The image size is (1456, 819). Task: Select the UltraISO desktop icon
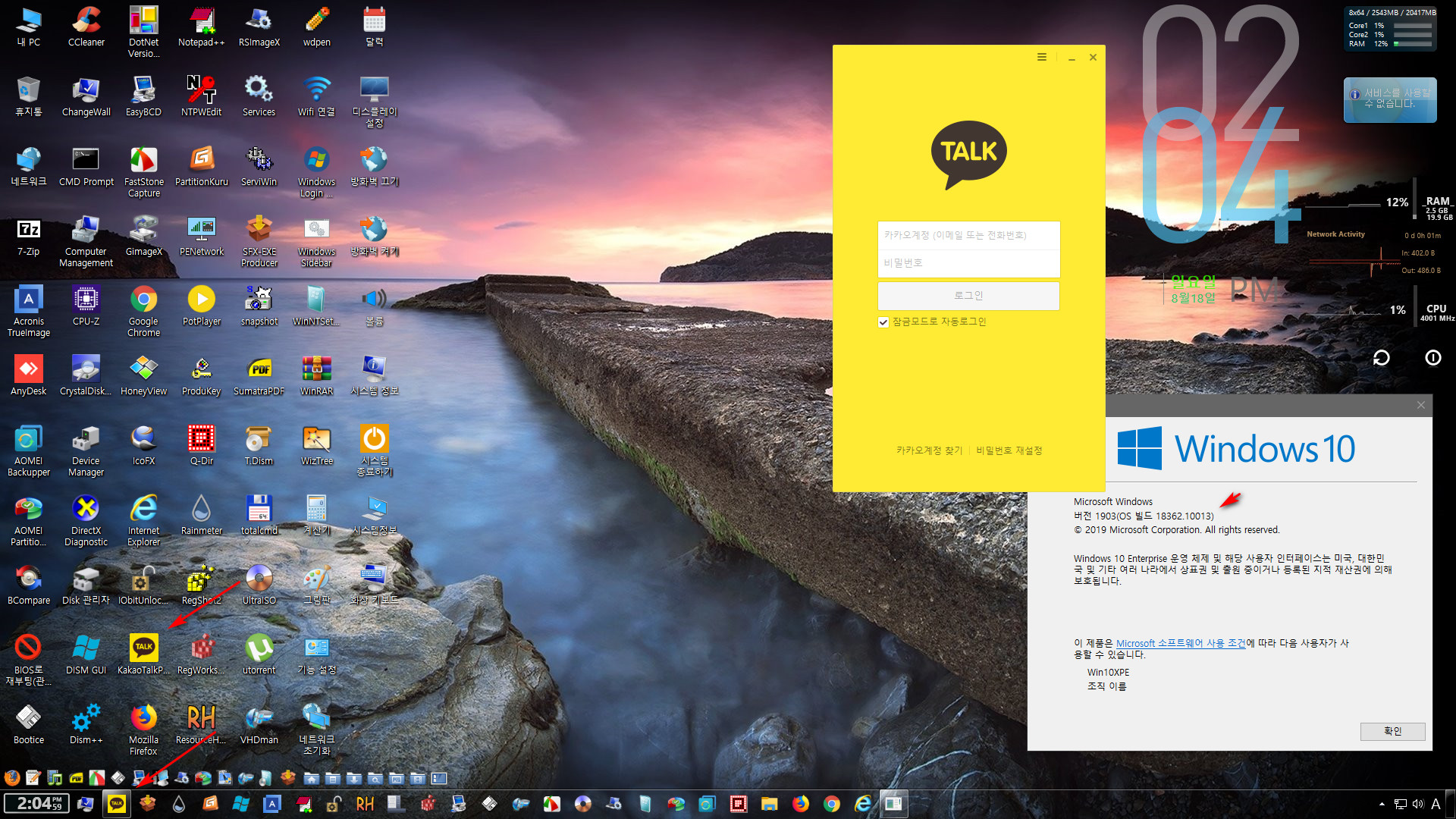coord(259,585)
